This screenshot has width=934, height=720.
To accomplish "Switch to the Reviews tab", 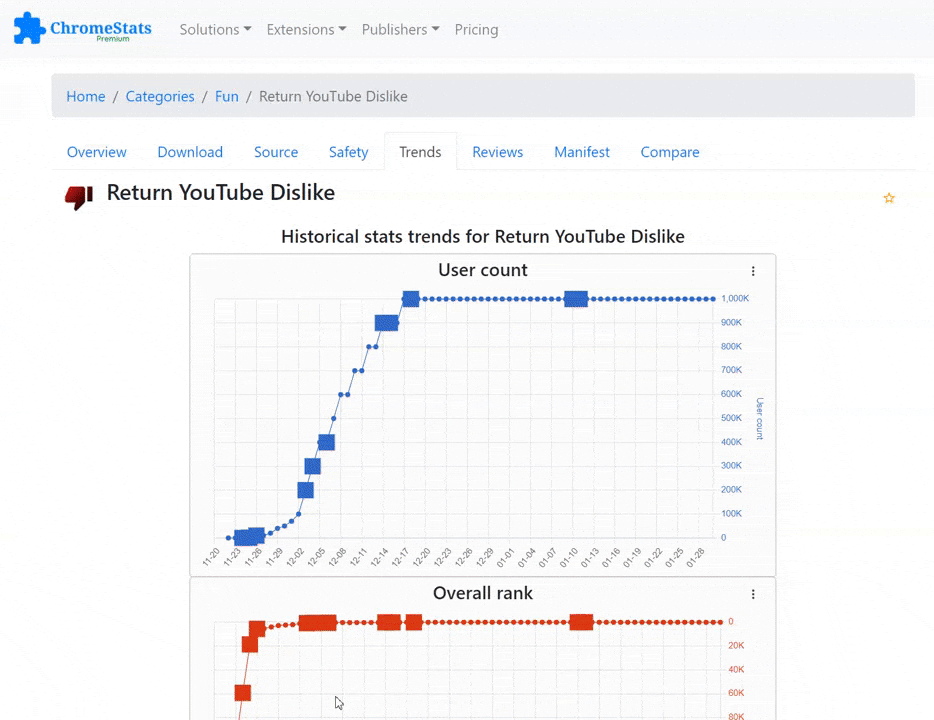I will click(x=497, y=152).
